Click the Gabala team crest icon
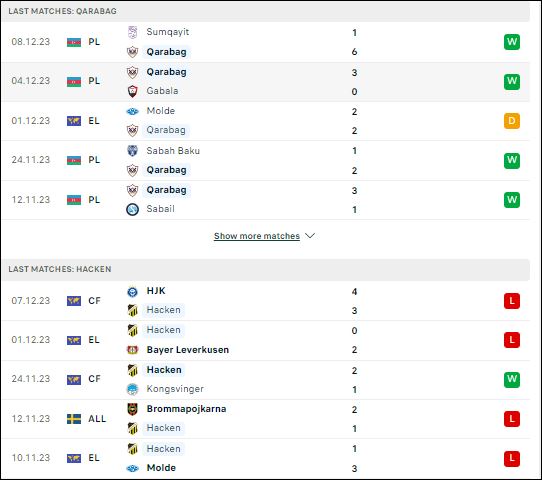 click(x=132, y=91)
